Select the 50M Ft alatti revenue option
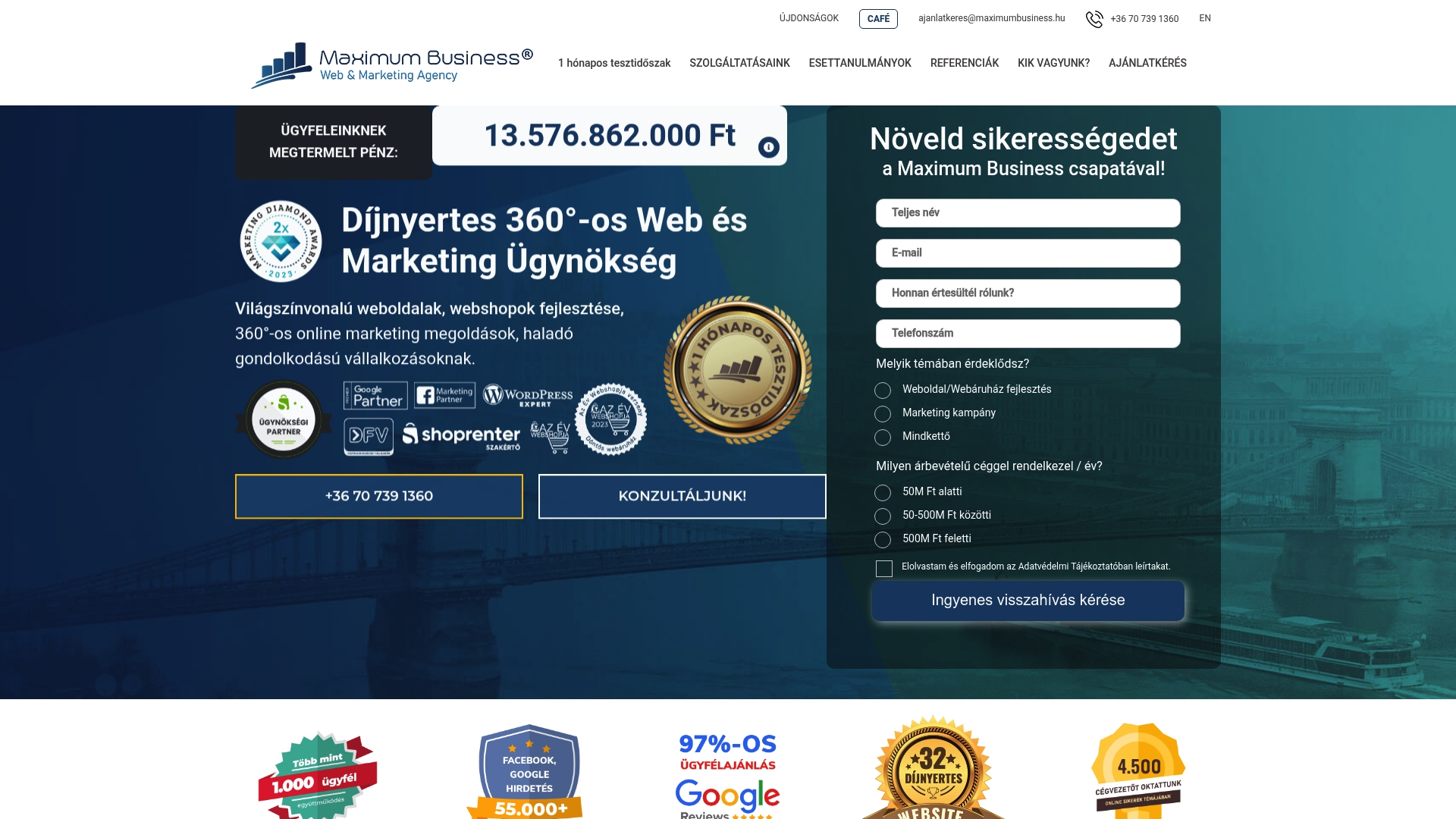 [x=882, y=493]
